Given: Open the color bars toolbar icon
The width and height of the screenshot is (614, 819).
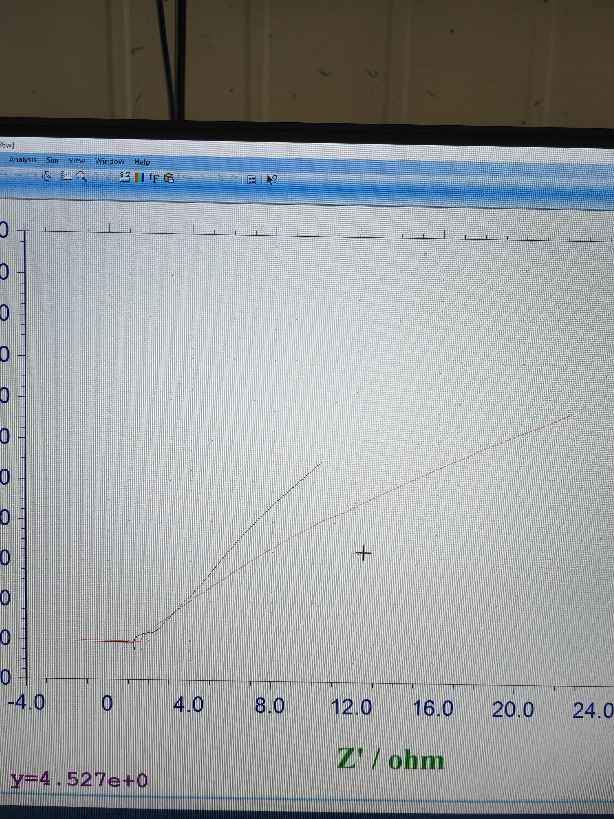Looking at the screenshot, I should 139,178.
